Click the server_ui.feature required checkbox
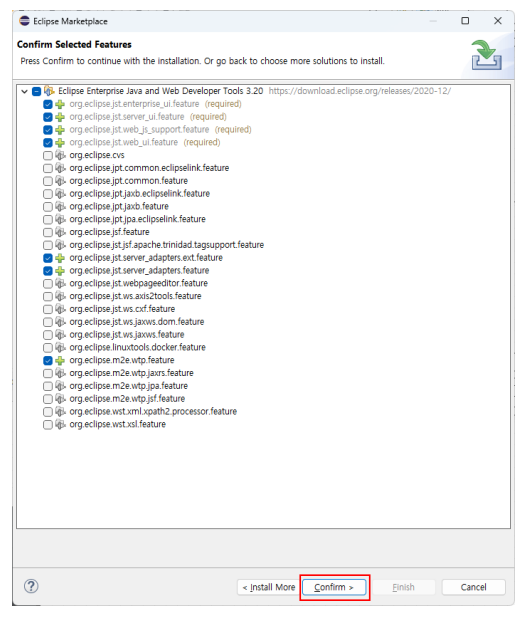 coord(48,117)
